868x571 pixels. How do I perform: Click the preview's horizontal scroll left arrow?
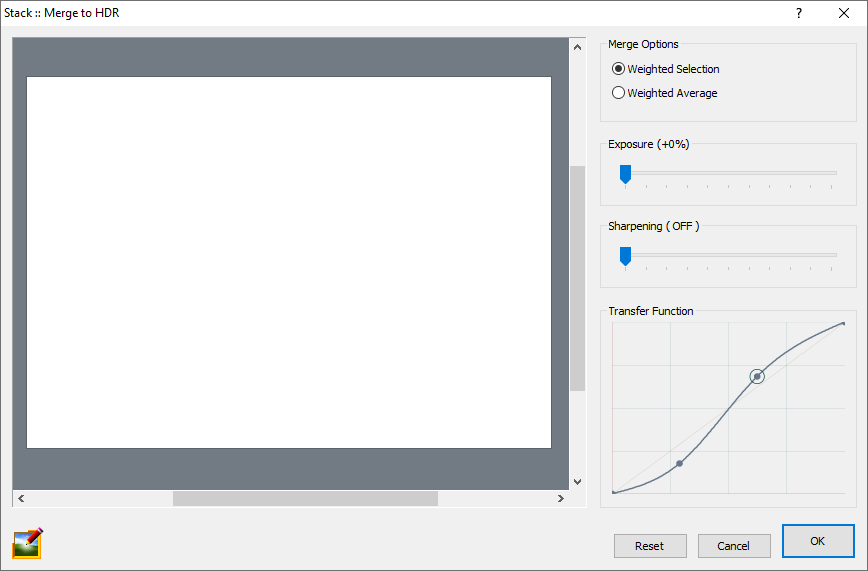coord(21,498)
